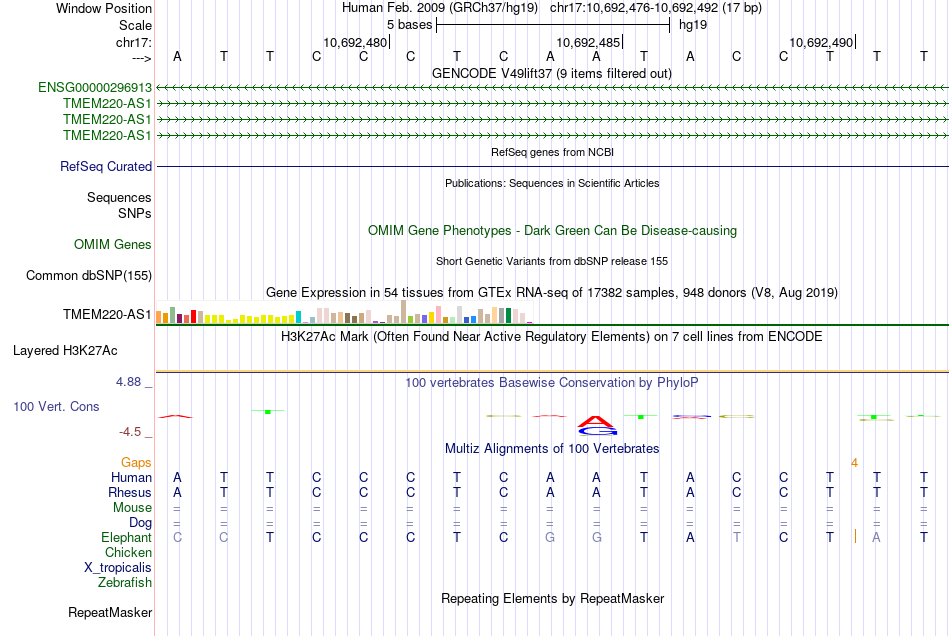
Task: Click the dark green bar in GTEx expression chart
Action: pyautogui.click(x=508, y=316)
